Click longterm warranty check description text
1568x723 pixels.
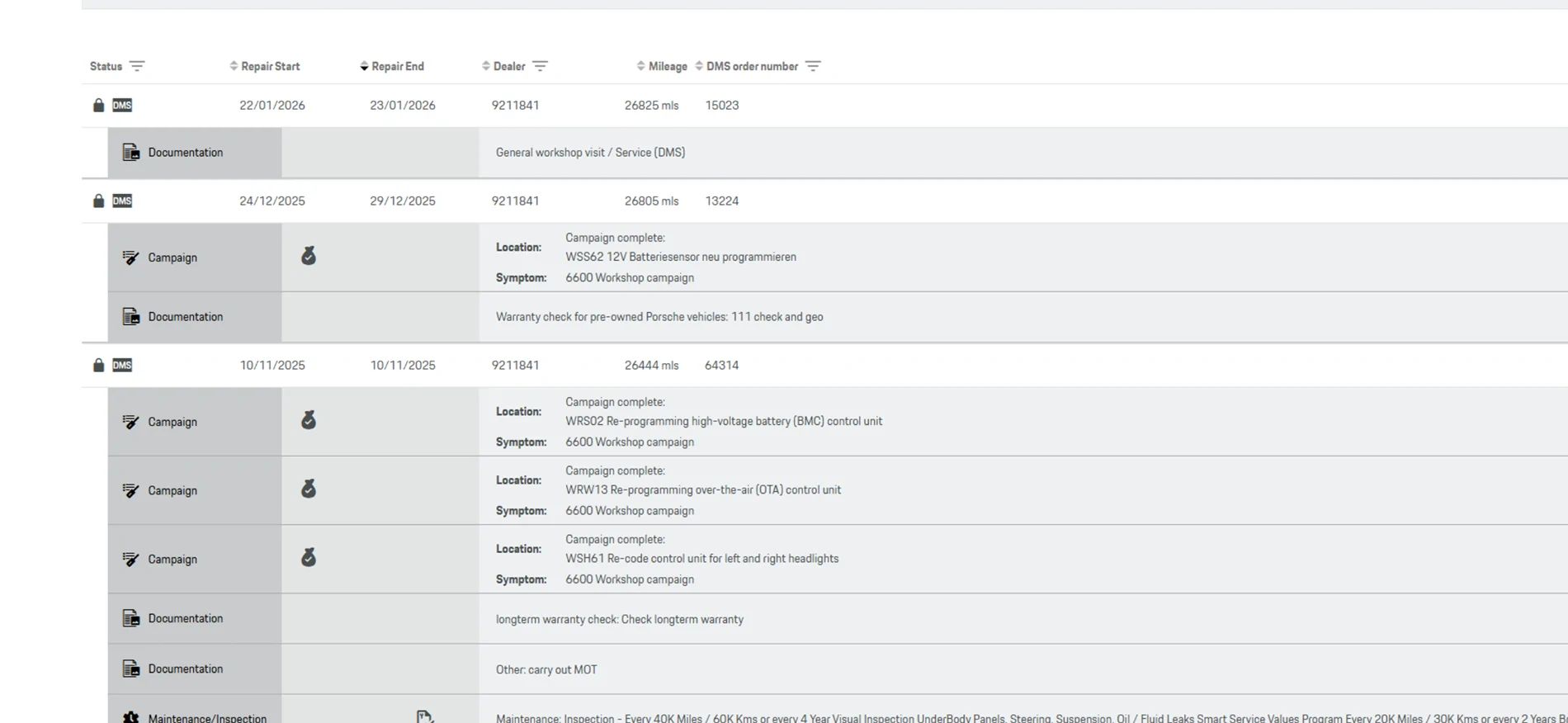(x=620, y=619)
